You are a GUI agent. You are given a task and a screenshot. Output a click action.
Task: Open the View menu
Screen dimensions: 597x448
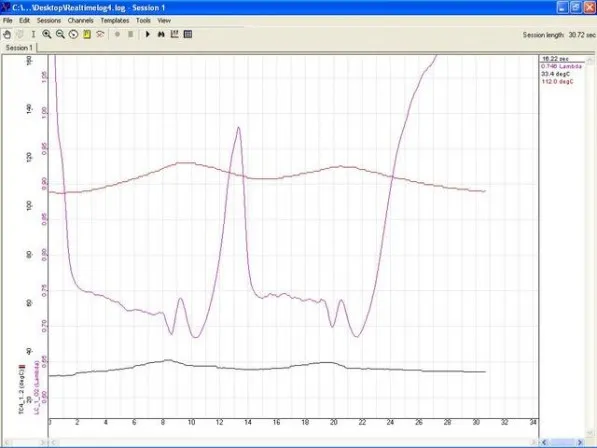pyautogui.click(x=164, y=21)
